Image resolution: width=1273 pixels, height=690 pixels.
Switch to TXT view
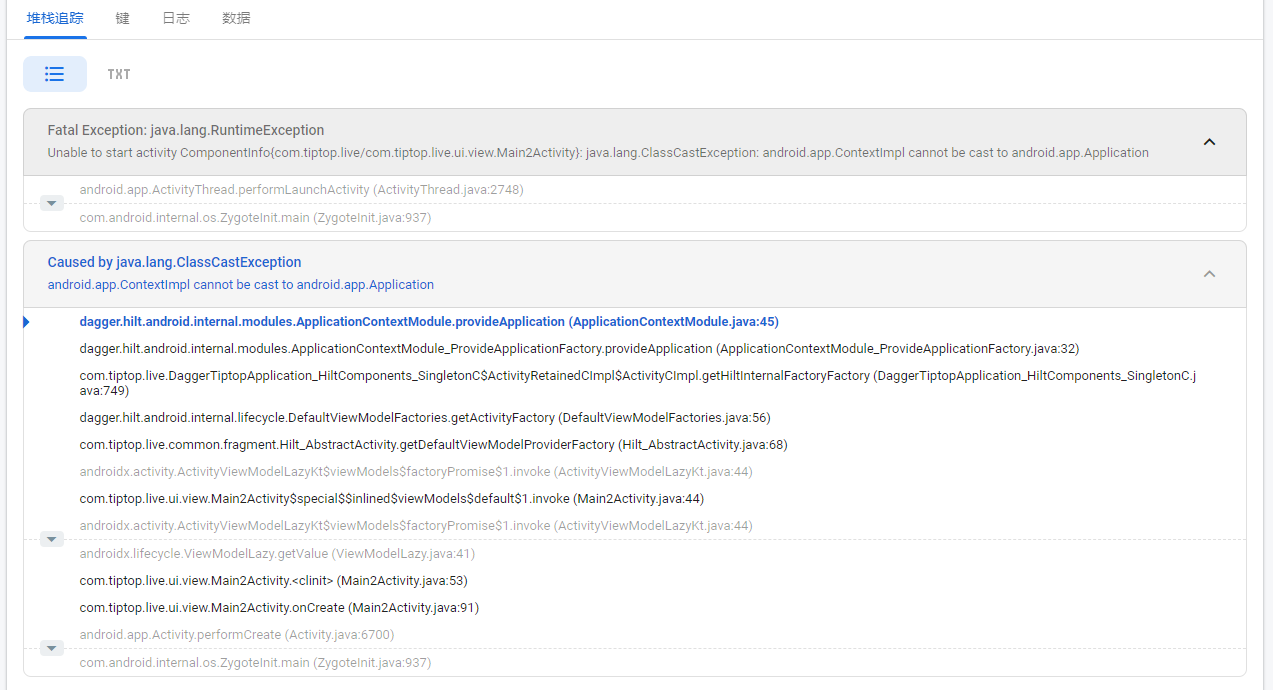pyautogui.click(x=119, y=74)
